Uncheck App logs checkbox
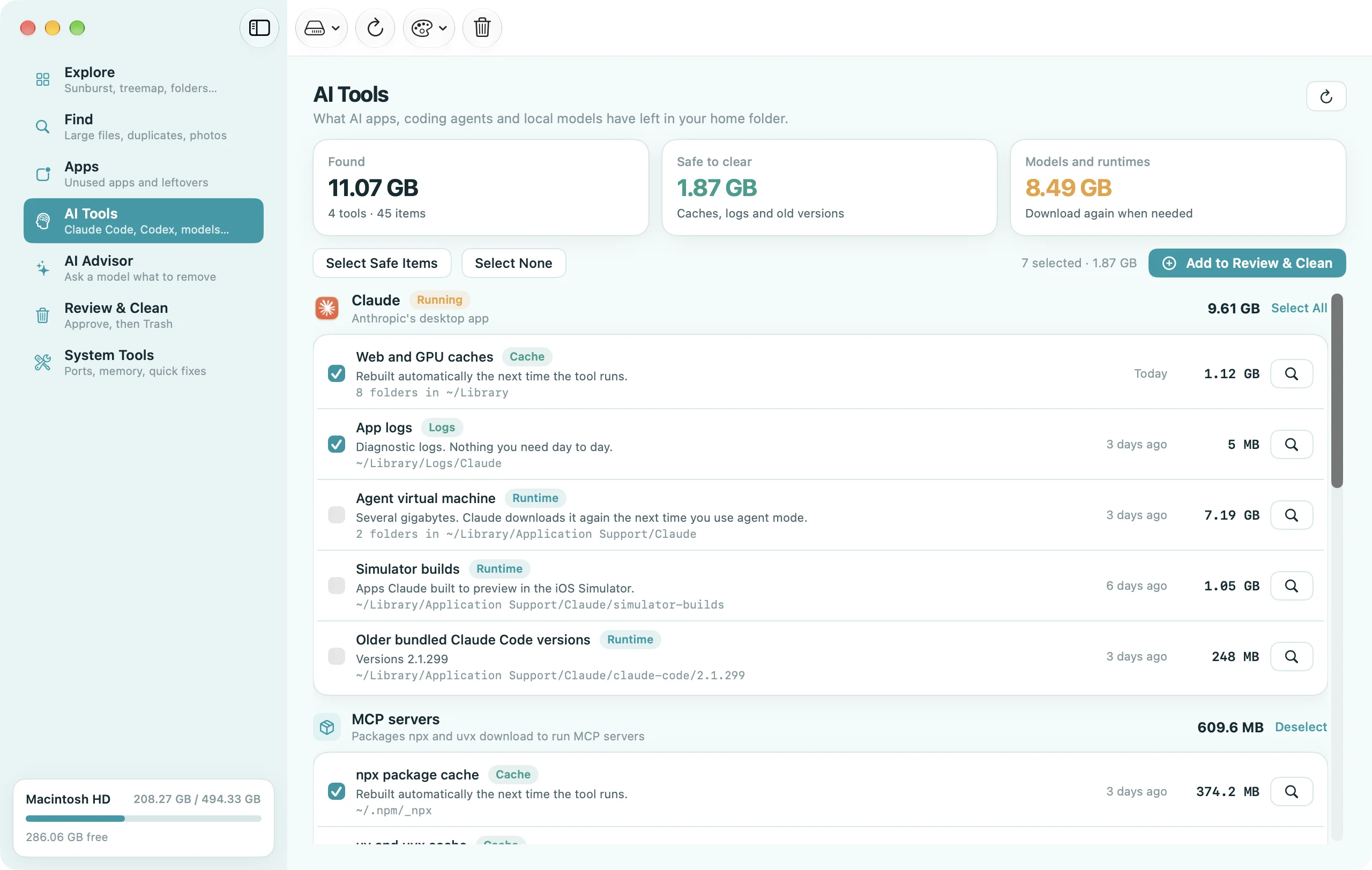The height and width of the screenshot is (870, 1372). 336,444
